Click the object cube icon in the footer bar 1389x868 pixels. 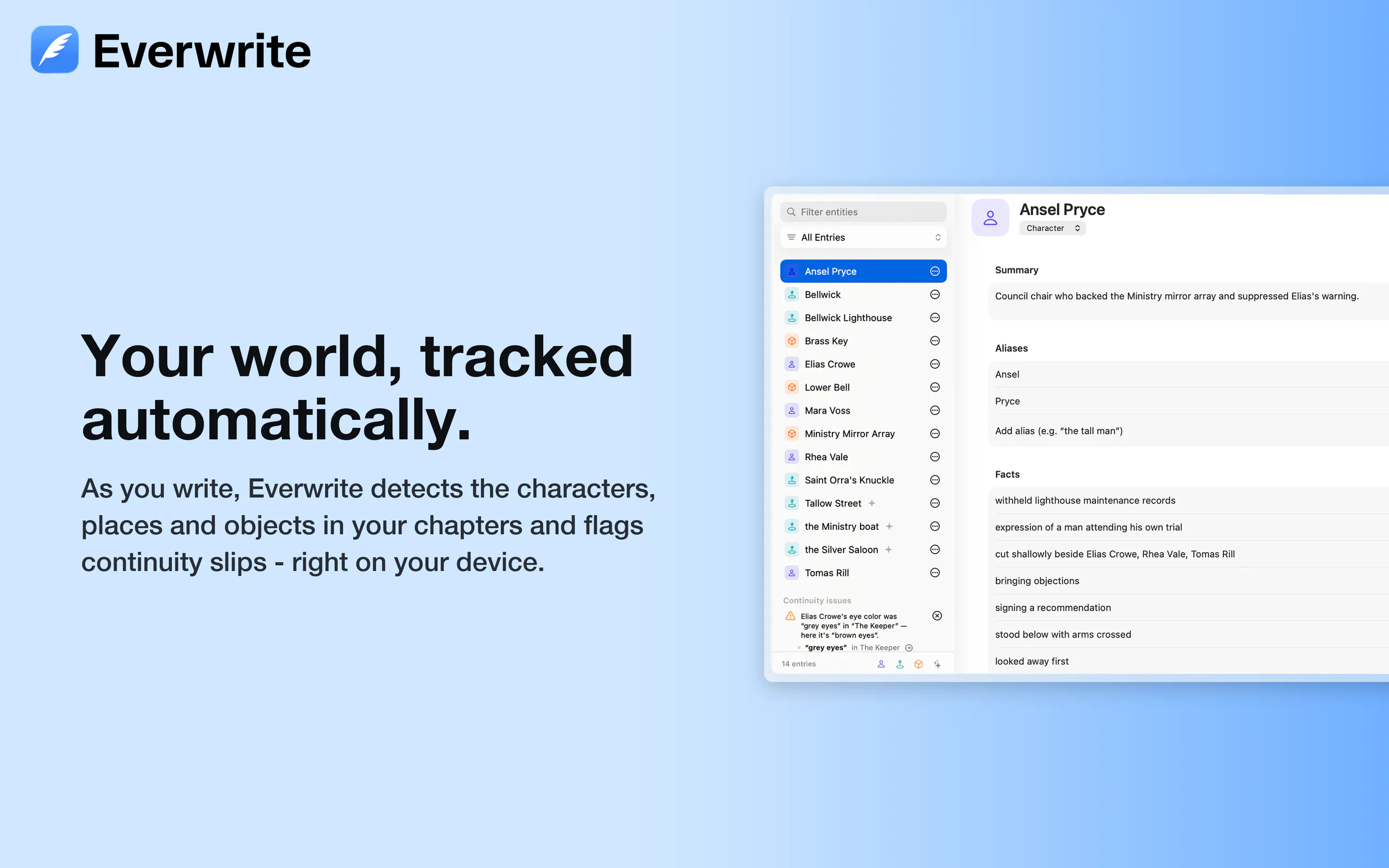pyautogui.click(x=919, y=664)
